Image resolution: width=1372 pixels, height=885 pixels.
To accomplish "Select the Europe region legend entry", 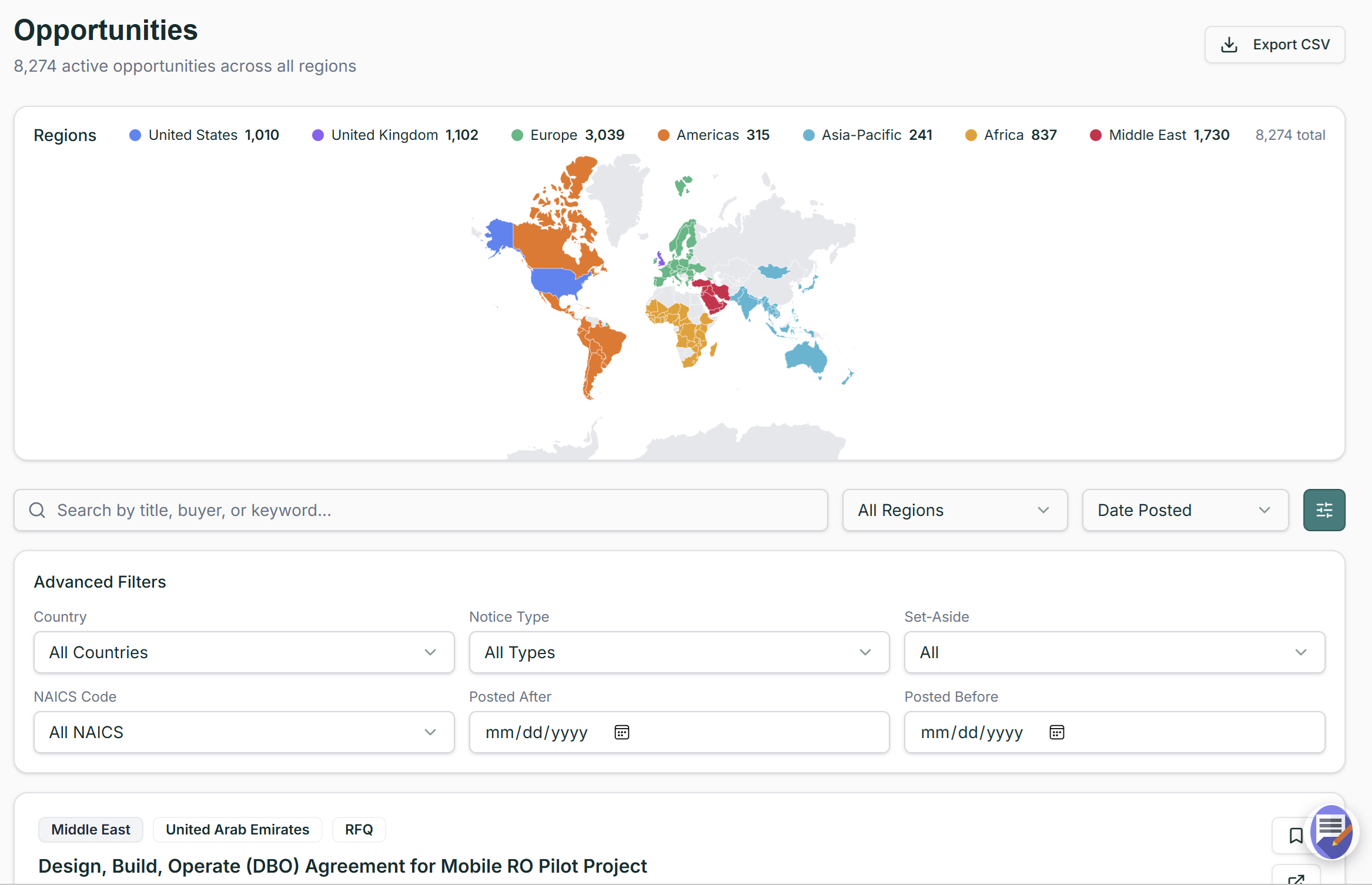I will [568, 135].
